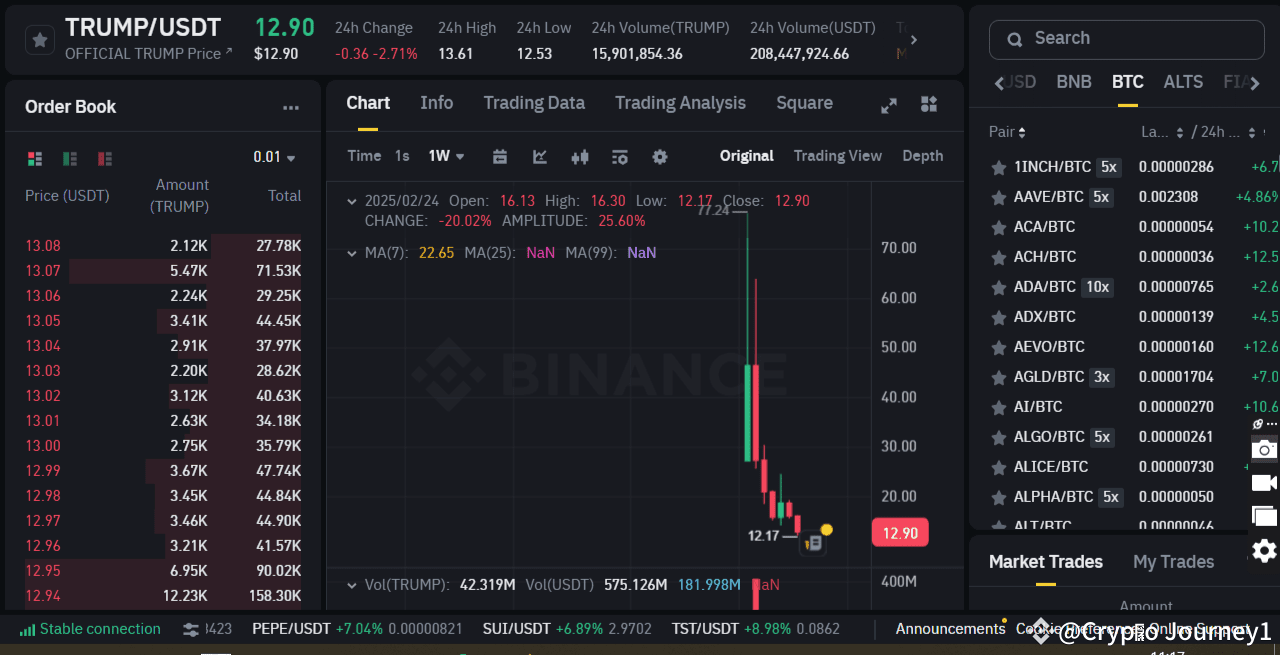The image size is (1280, 655).
Task: Open the Announcements link
Action: click(x=950, y=629)
